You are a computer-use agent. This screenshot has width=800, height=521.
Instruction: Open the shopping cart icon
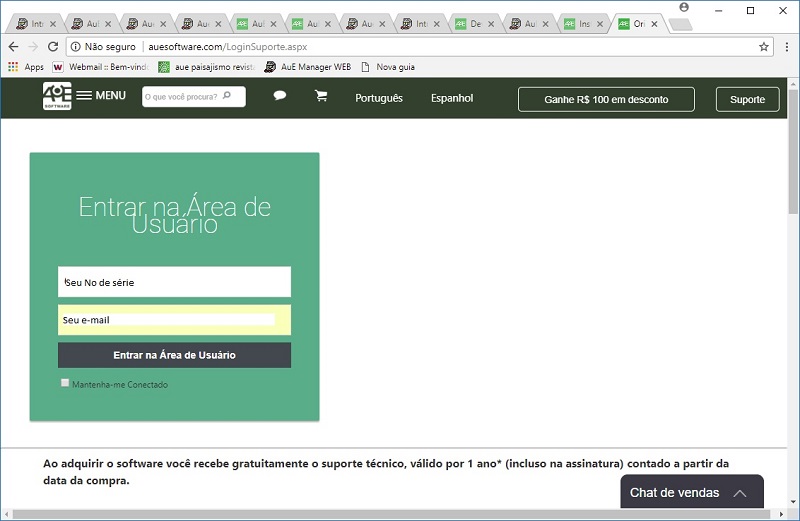(321, 97)
